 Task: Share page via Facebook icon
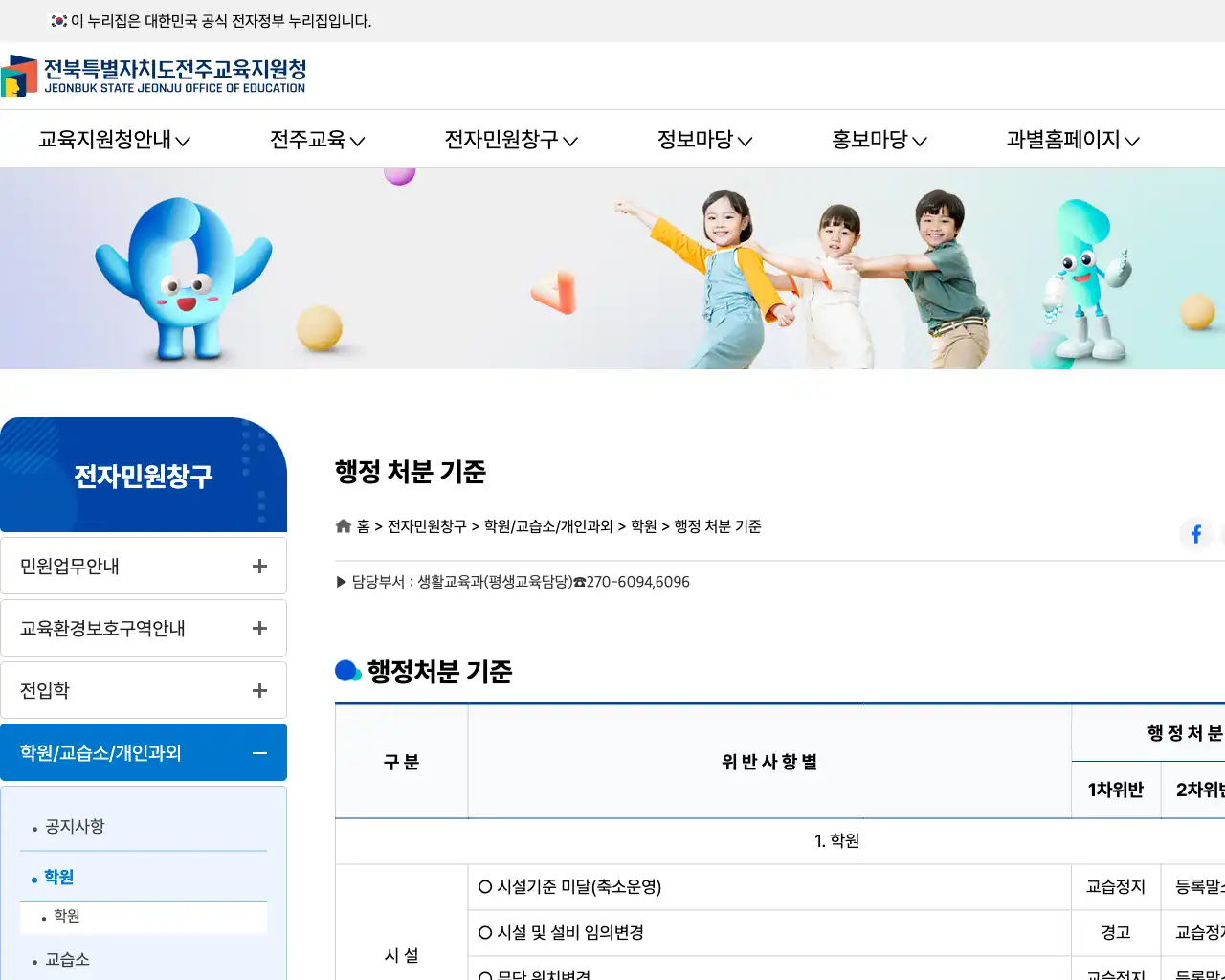tap(1196, 534)
